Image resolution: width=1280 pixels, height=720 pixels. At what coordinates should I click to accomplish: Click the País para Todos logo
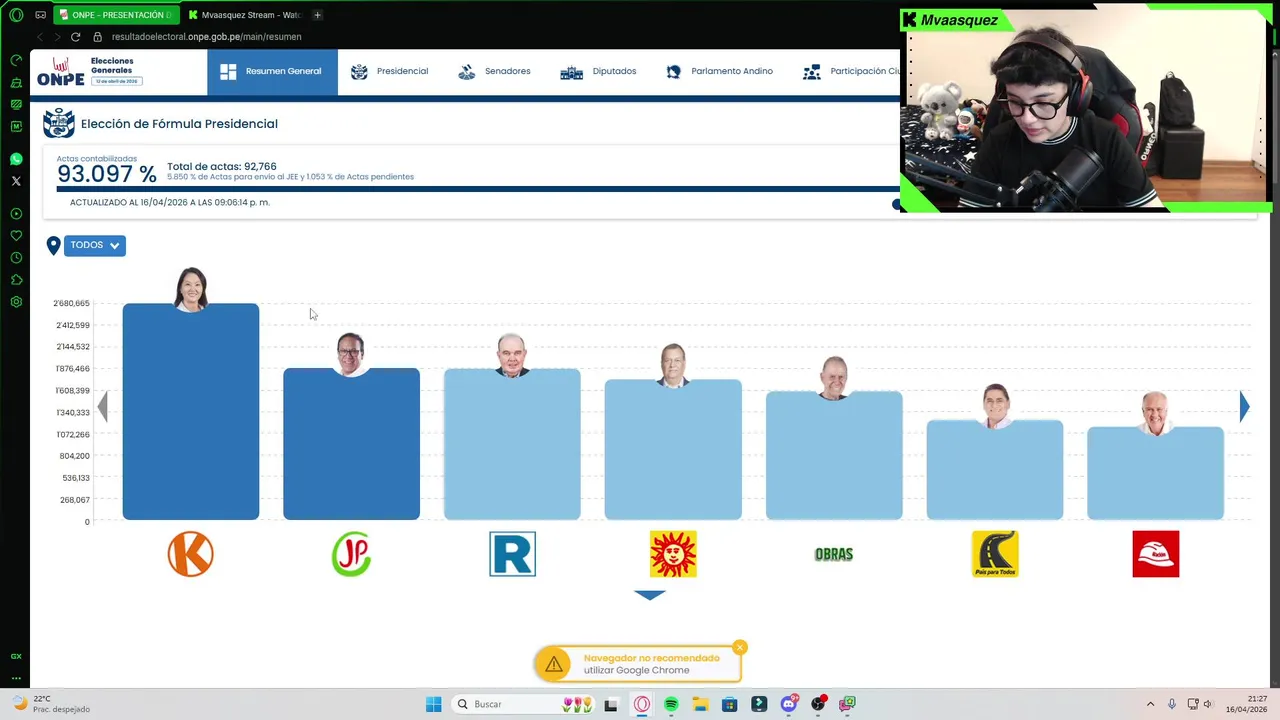click(995, 554)
